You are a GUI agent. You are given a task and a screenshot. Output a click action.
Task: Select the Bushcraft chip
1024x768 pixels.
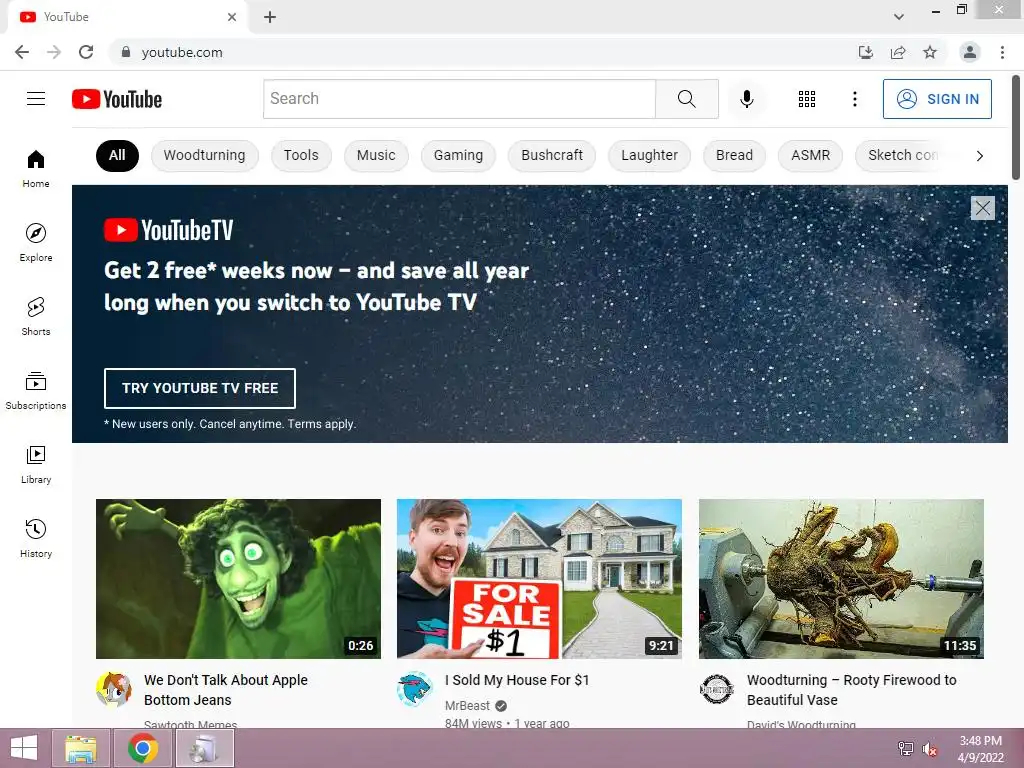[x=552, y=155]
